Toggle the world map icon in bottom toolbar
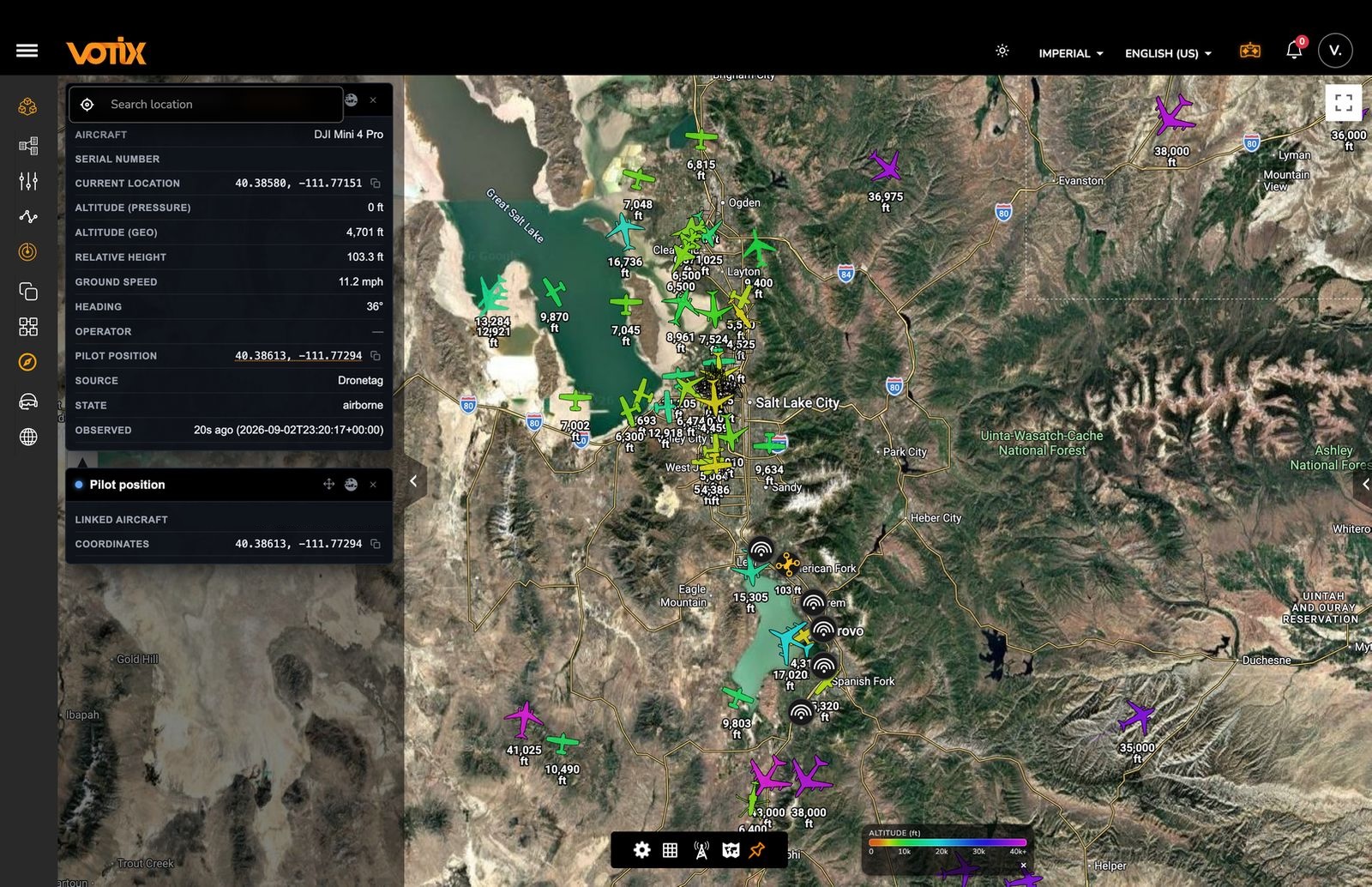1372x887 pixels. click(731, 850)
